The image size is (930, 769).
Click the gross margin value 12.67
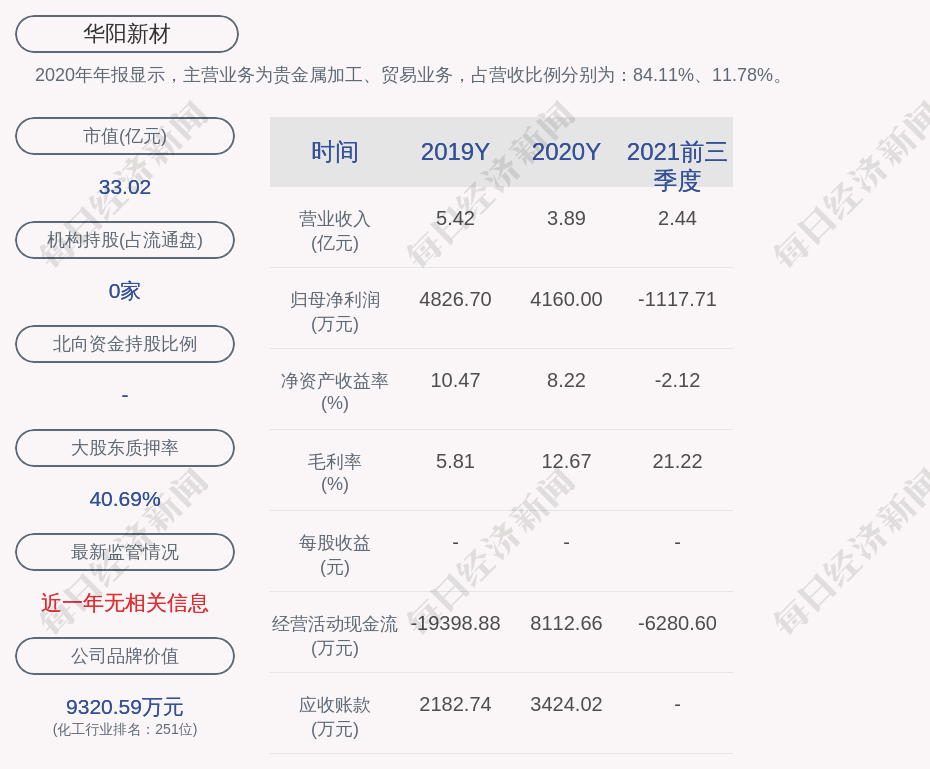[x=566, y=461]
